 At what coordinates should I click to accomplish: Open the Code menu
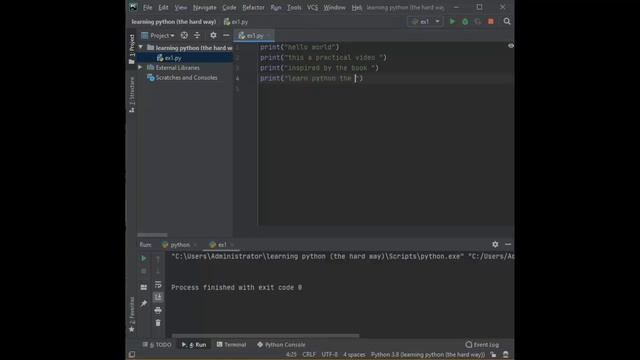coord(229,7)
